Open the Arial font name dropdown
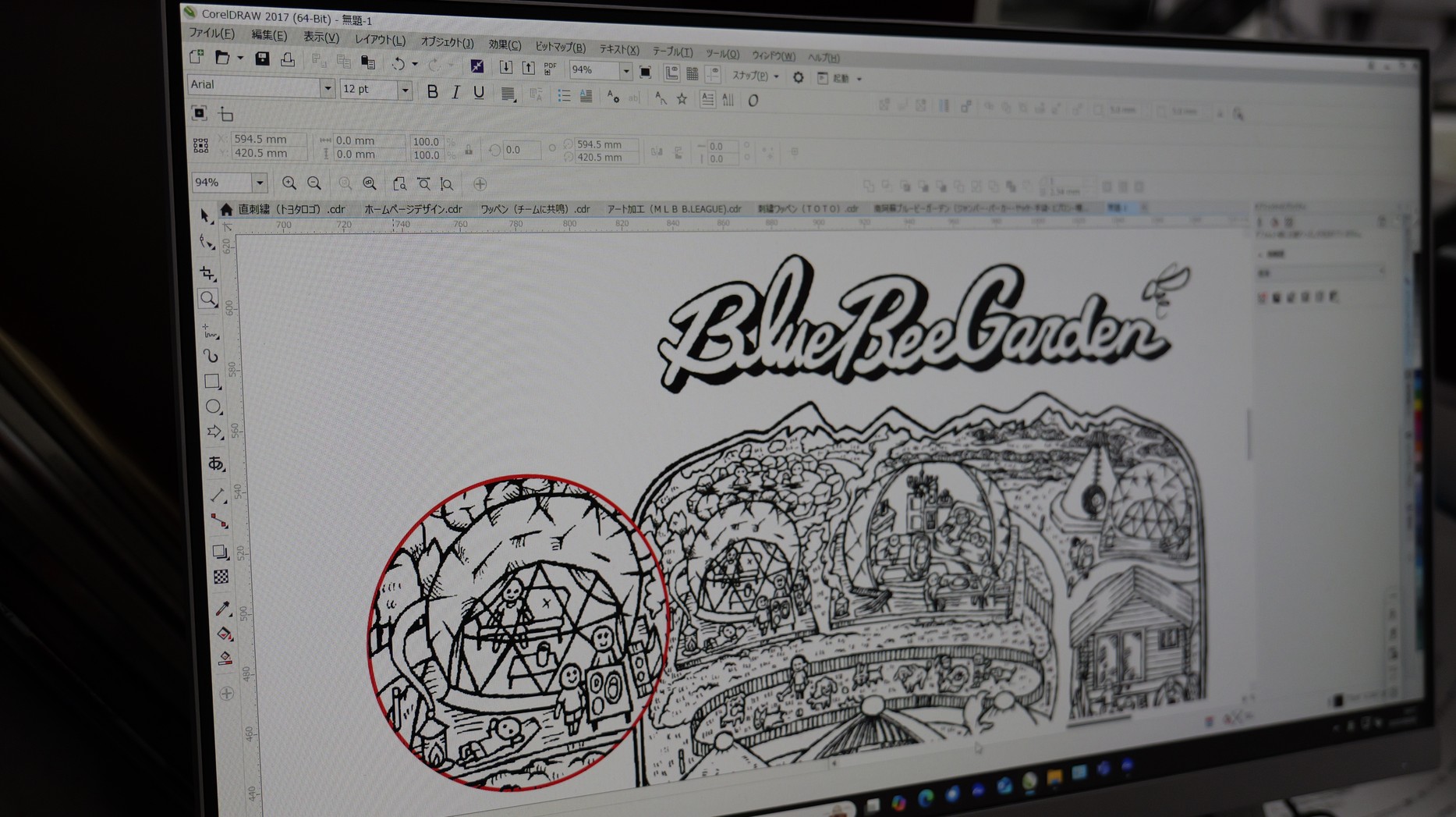 pos(328,88)
